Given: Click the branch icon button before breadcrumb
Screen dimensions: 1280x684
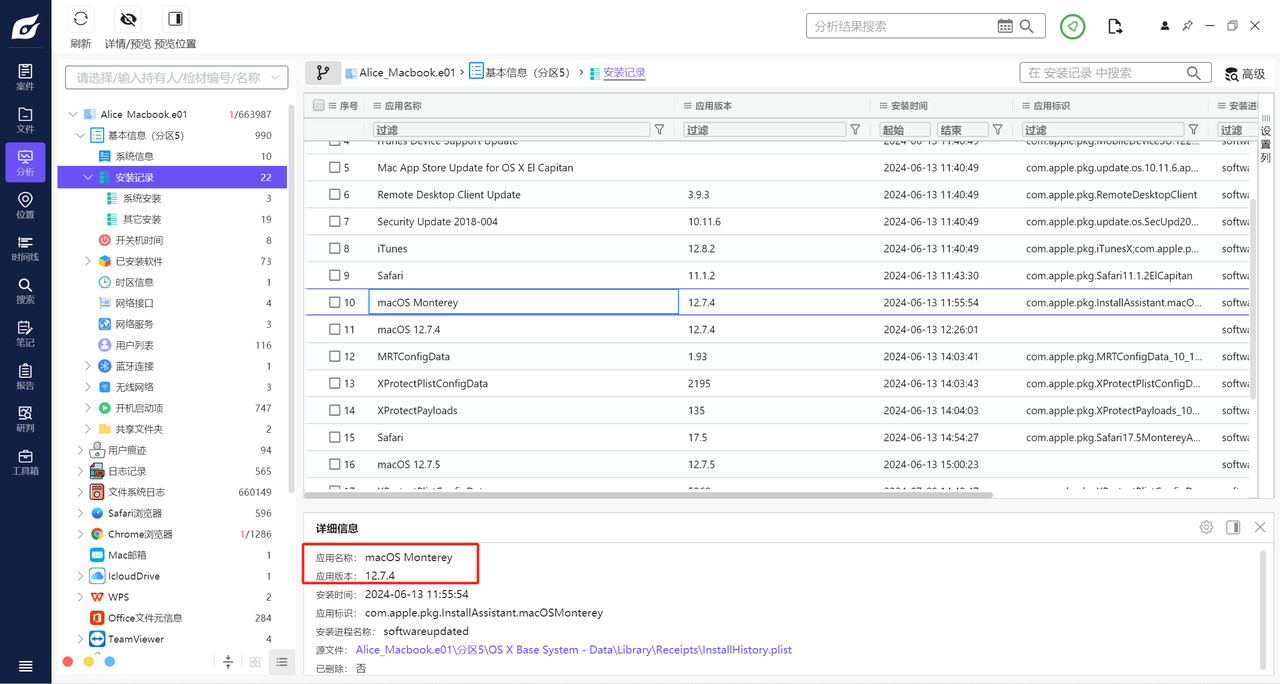Looking at the screenshot, I should [323, 72].
